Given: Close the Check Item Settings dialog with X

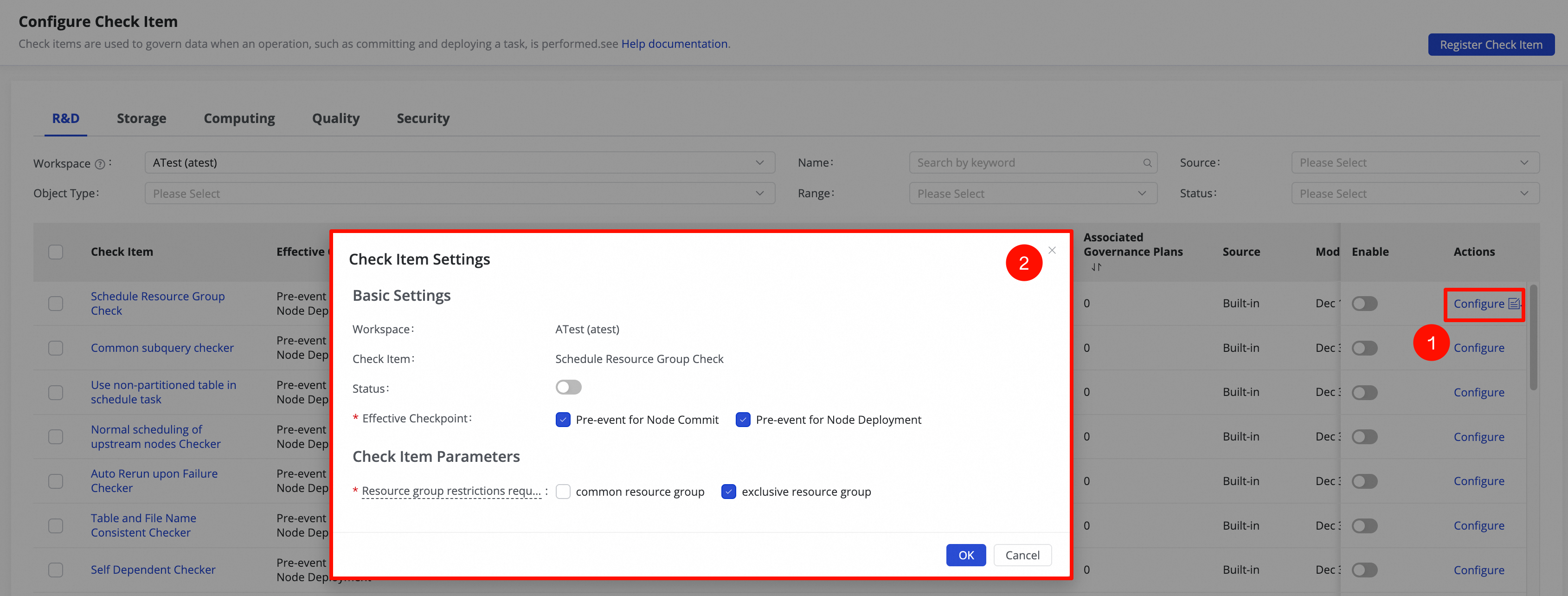Looking at the screenshot, I should point(1052,251).
